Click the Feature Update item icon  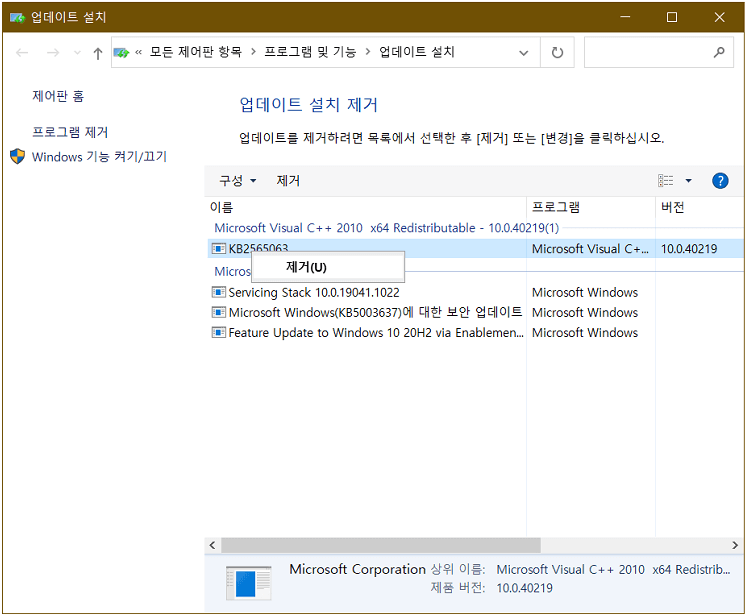tap(218, 332)
